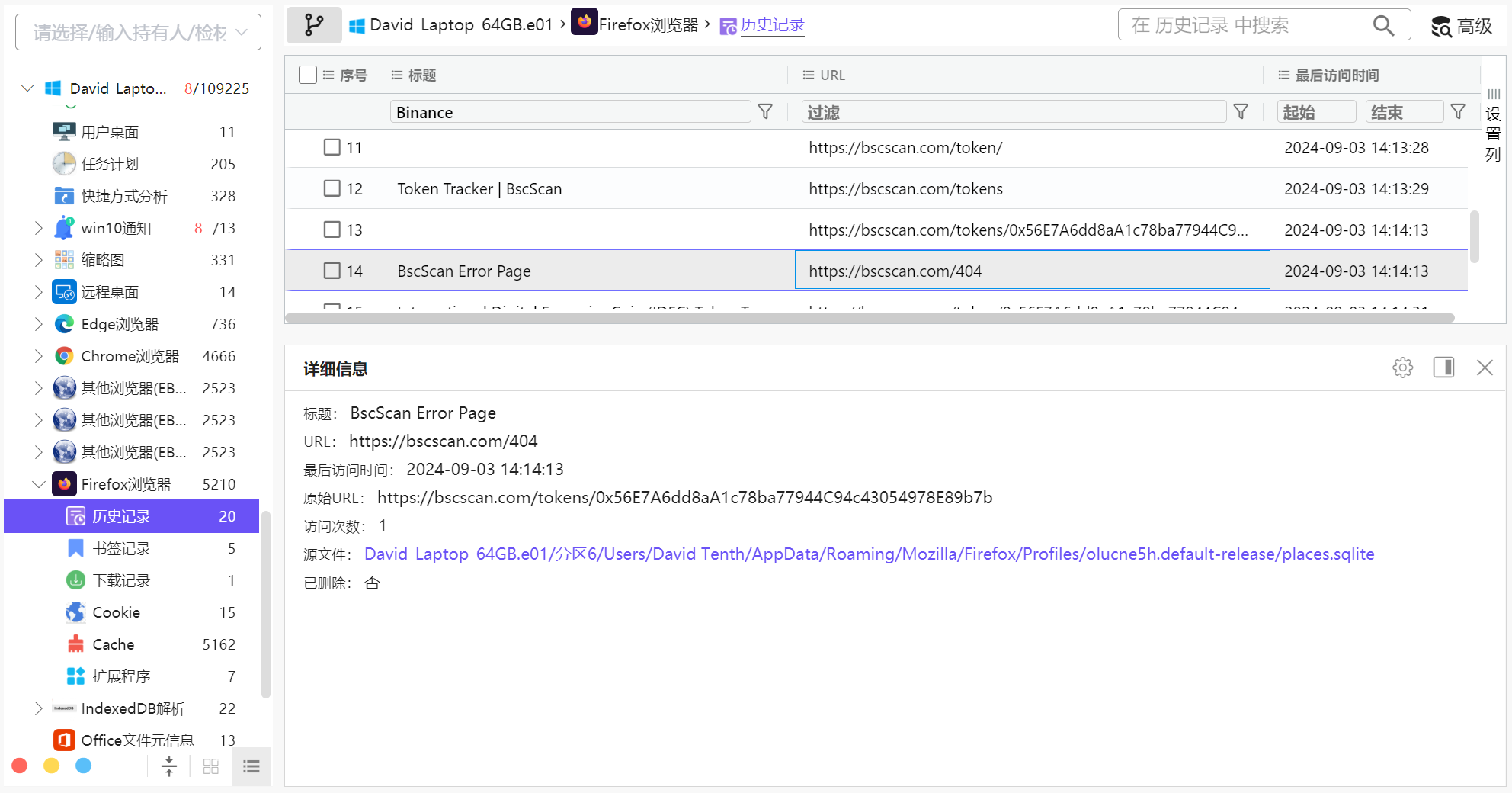Expand the 远程桌面 node
The image size is (1512, 793).
coord(38,292)
